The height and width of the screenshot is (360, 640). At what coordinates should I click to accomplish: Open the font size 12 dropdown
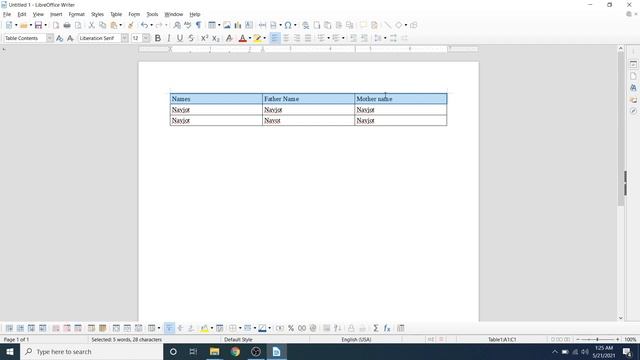click(146, 38)
